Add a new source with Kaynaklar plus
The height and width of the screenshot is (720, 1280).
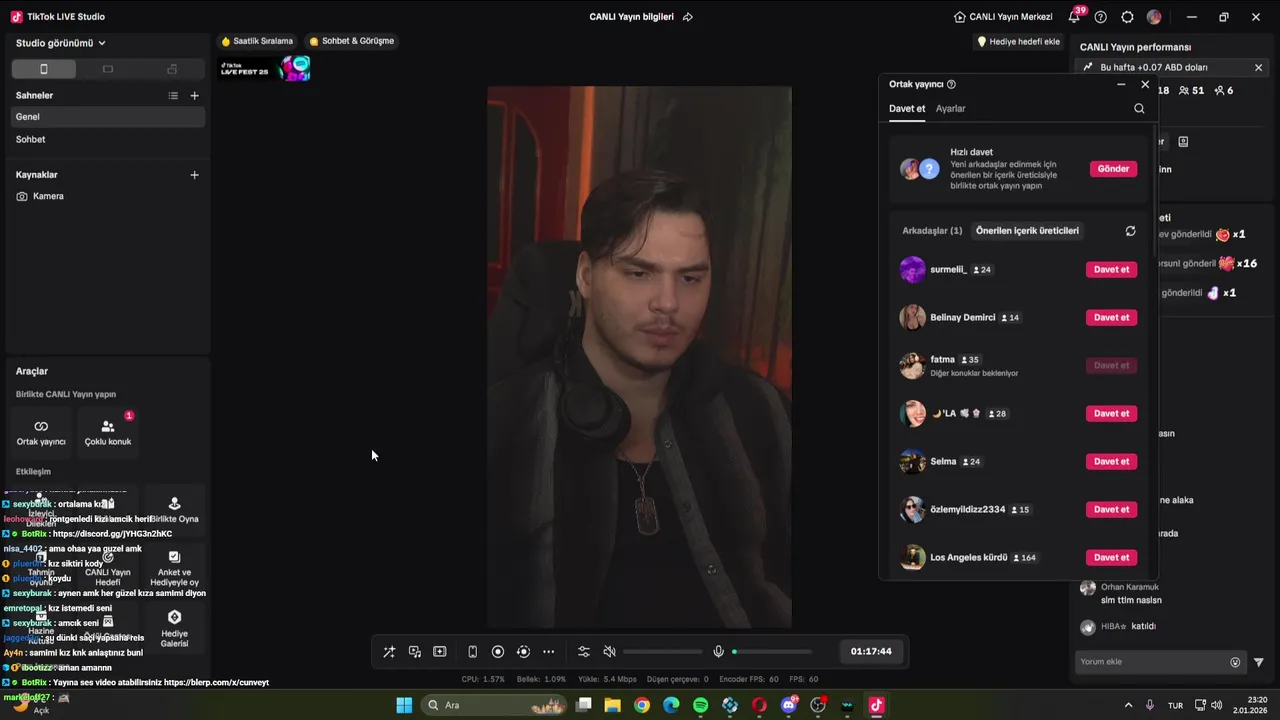[x=195, y=175]
